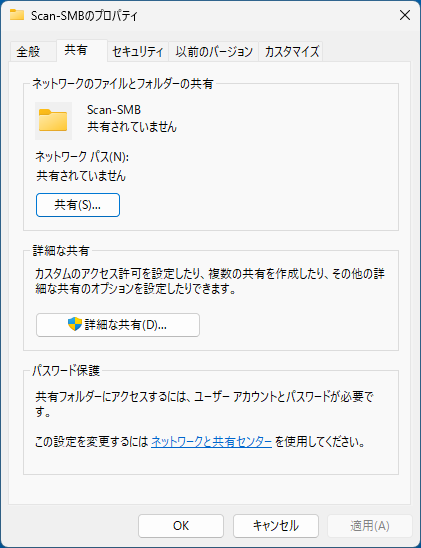Click the ネットワーク パス(N) label
The width and height of the screenshot is (421, 548).
click(82, 157)
